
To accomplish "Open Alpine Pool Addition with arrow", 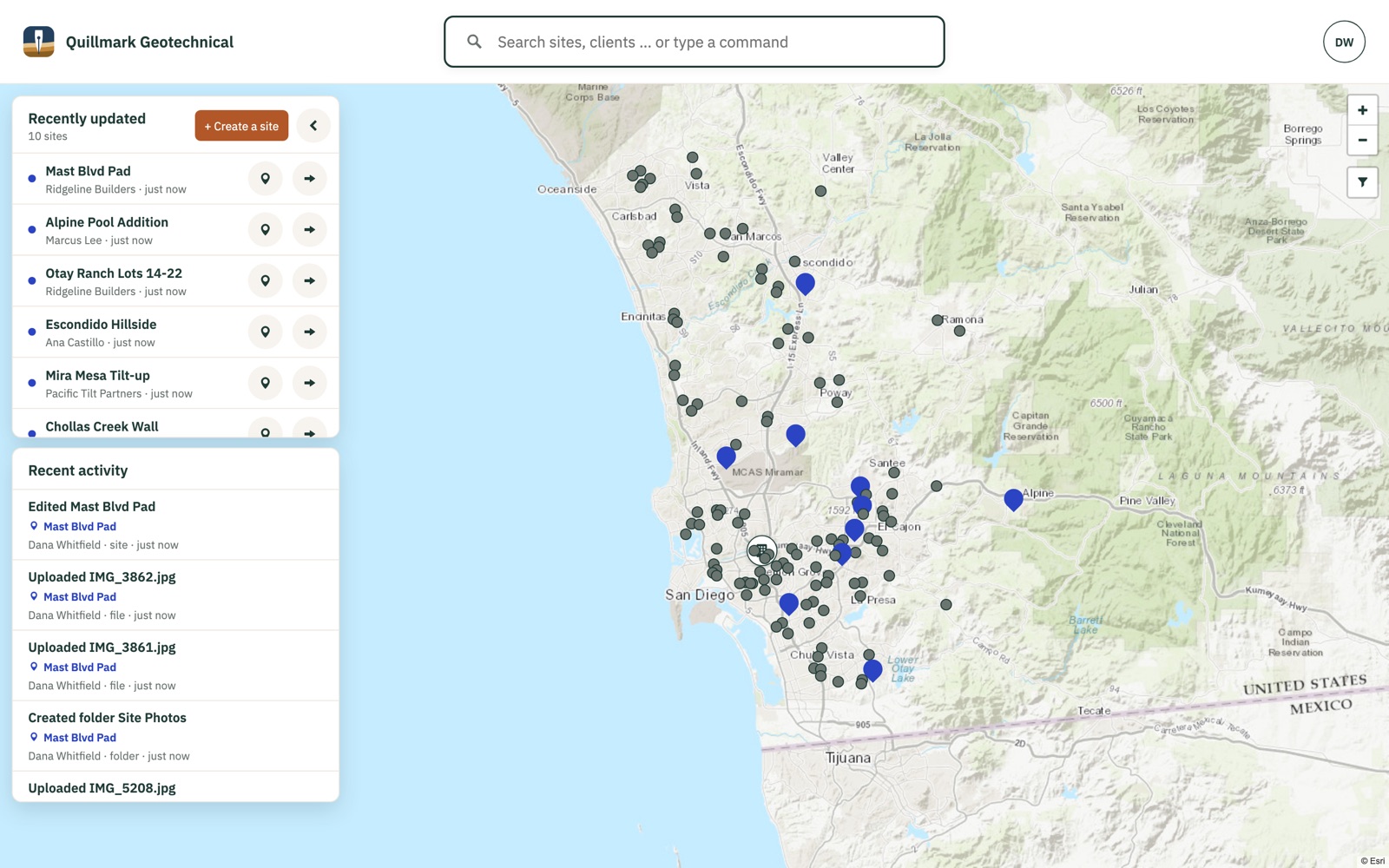I will [309, 230].
